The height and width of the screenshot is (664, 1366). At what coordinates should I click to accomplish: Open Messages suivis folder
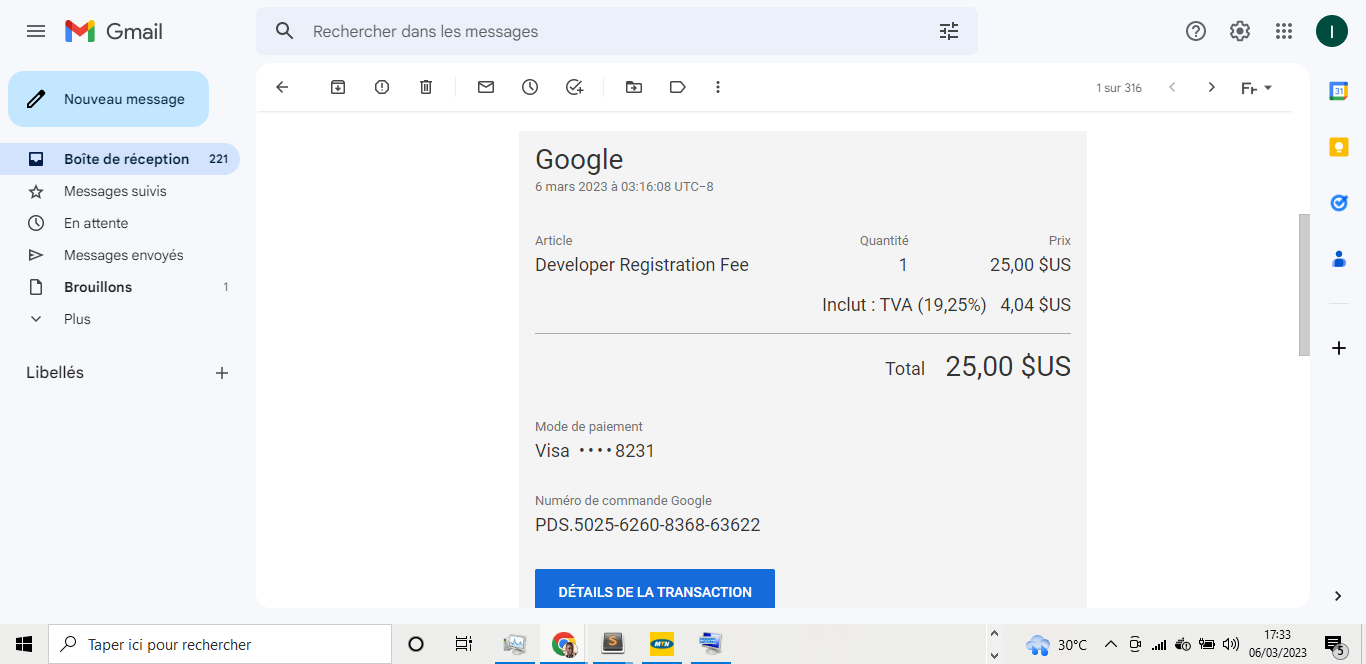(x=120, y=191)
